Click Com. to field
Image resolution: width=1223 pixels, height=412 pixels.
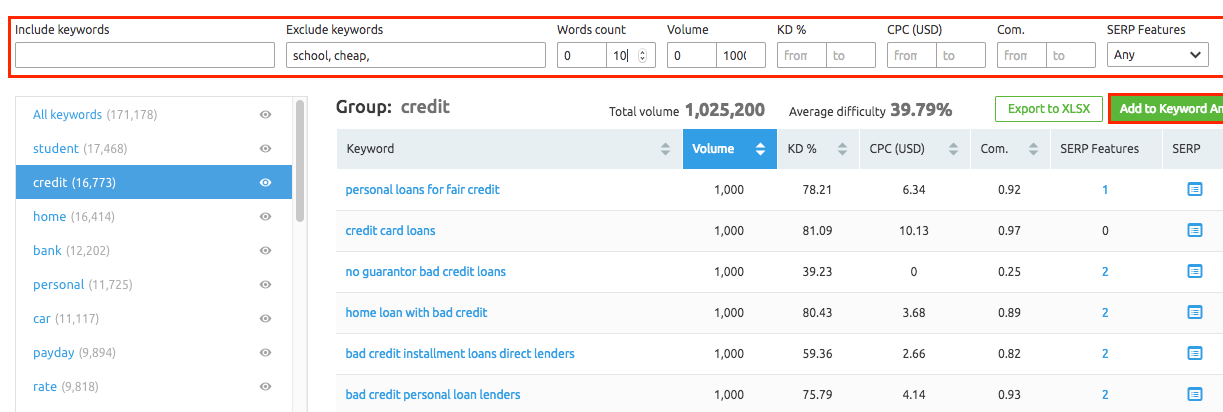(1071, 55)
